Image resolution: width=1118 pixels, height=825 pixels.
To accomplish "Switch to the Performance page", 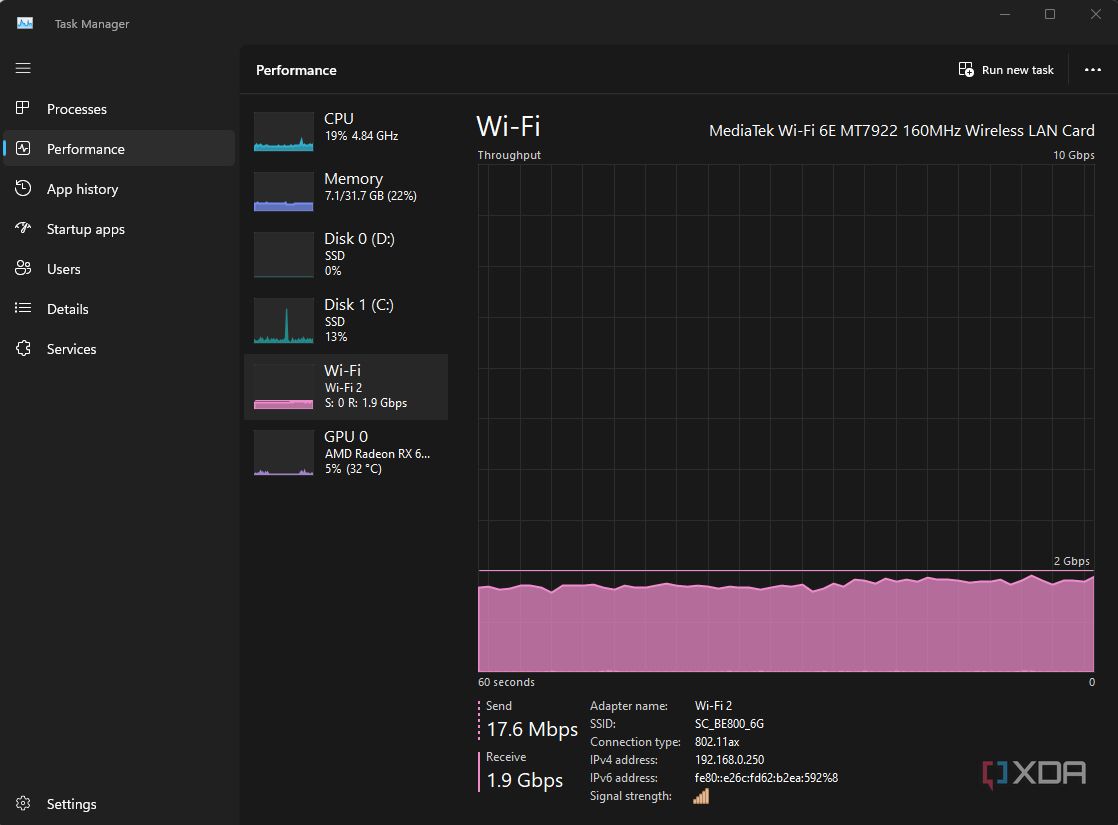I will coord(119,148).
